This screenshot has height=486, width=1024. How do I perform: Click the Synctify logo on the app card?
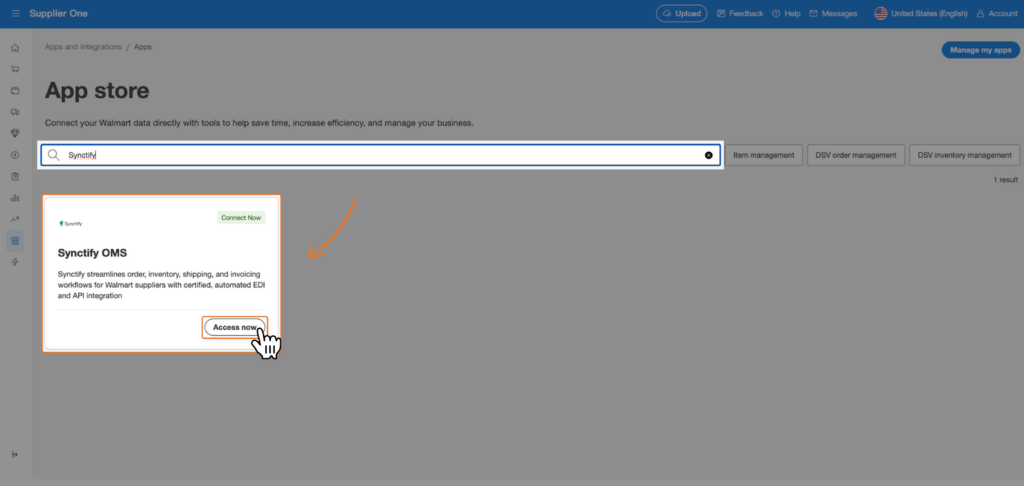(x=71, y=223)
